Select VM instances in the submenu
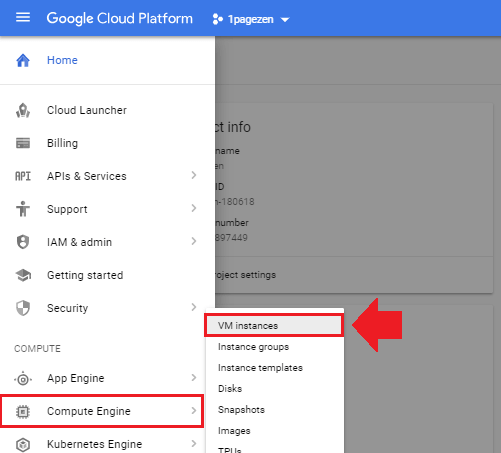This screenshot has height=453, width=501. coord(274,325)
